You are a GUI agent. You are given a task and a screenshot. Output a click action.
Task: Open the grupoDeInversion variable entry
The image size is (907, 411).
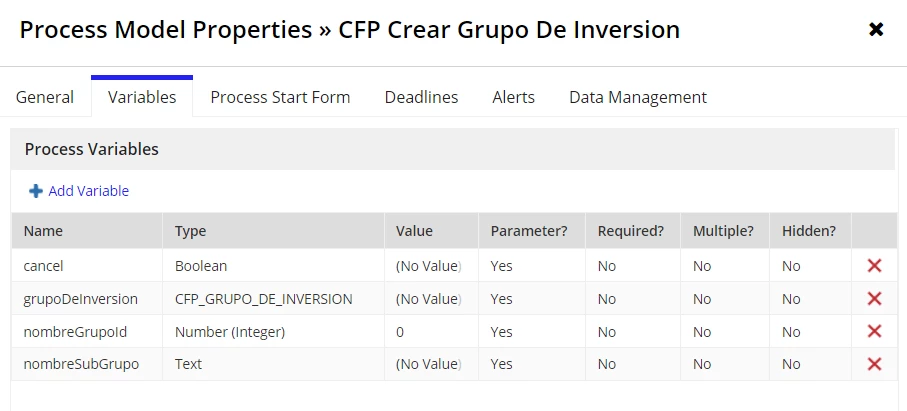(80, 299)
